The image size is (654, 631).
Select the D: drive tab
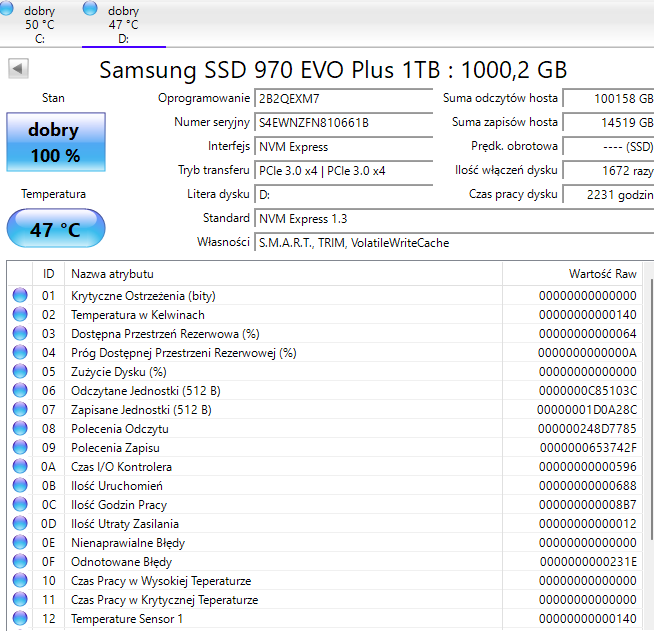point(123,24)
